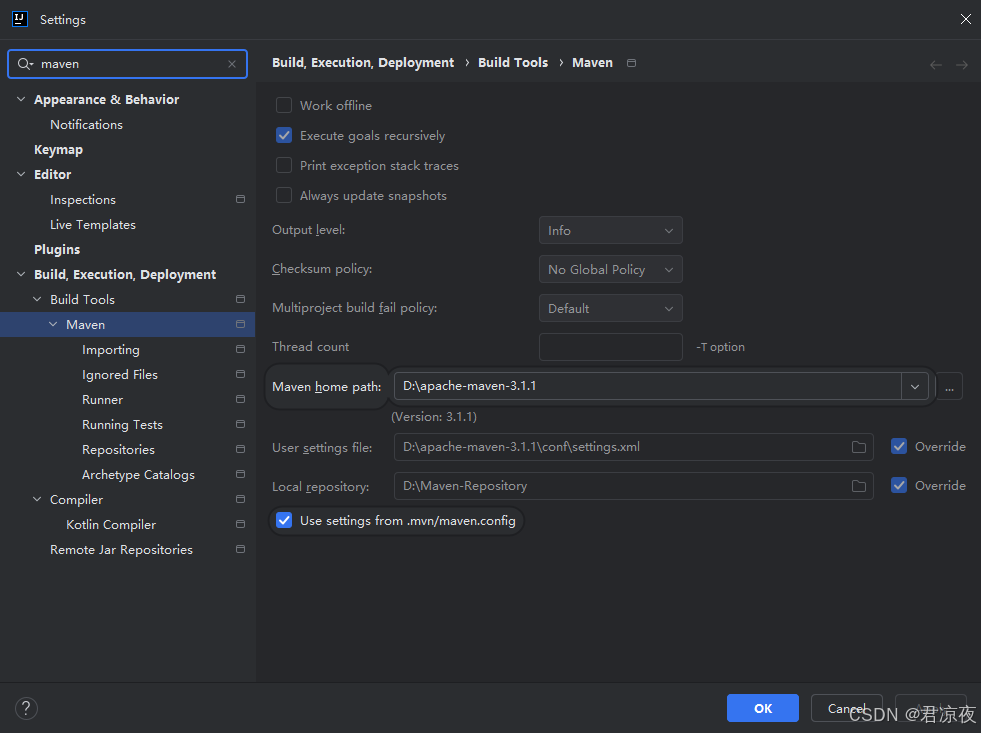Expand the Maven home path dropdown arrow
The width and height of the screenshot is (981, 733).
point(914,386)
